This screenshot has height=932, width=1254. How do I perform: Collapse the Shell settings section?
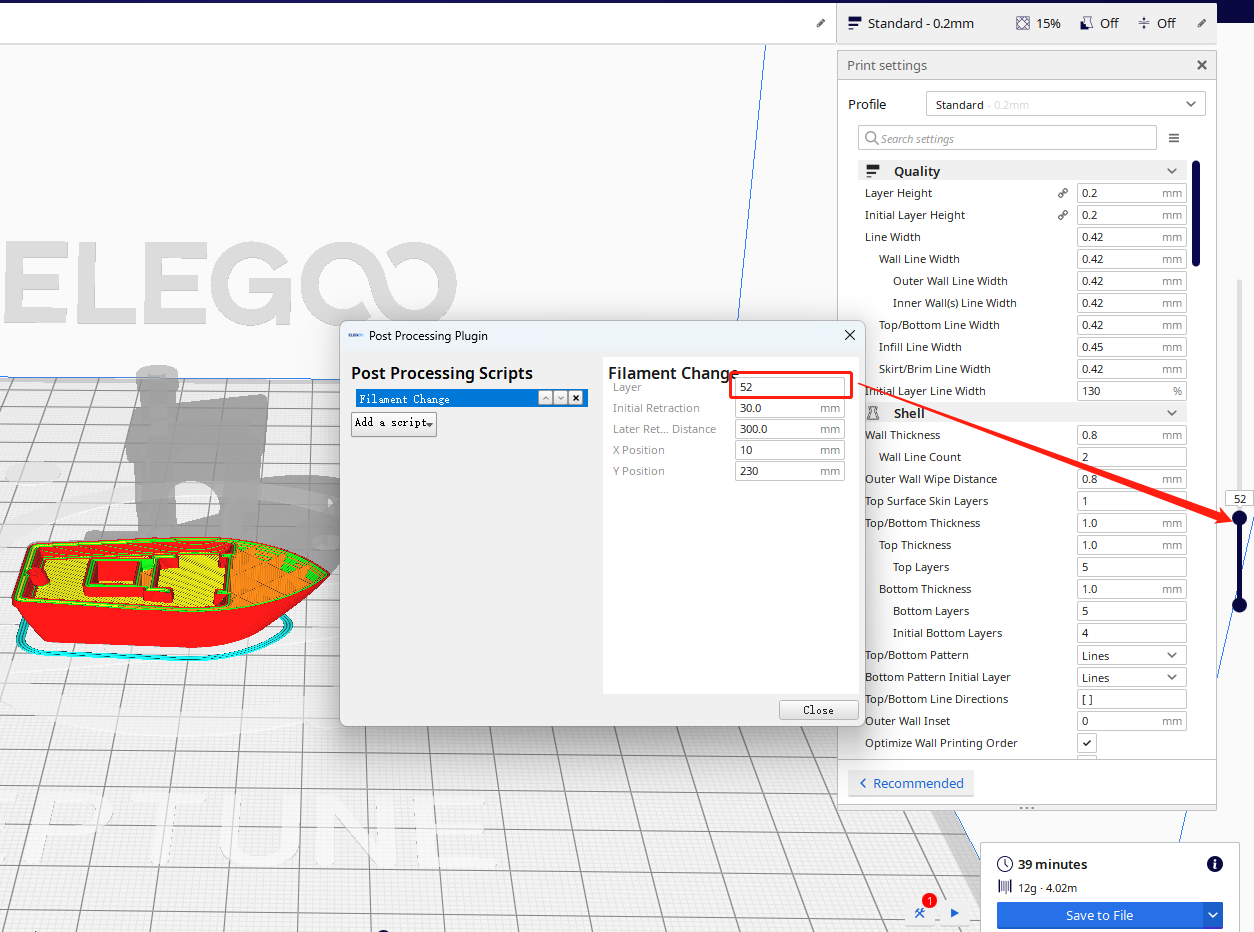pyautogui.click(x=1172, y=413)
